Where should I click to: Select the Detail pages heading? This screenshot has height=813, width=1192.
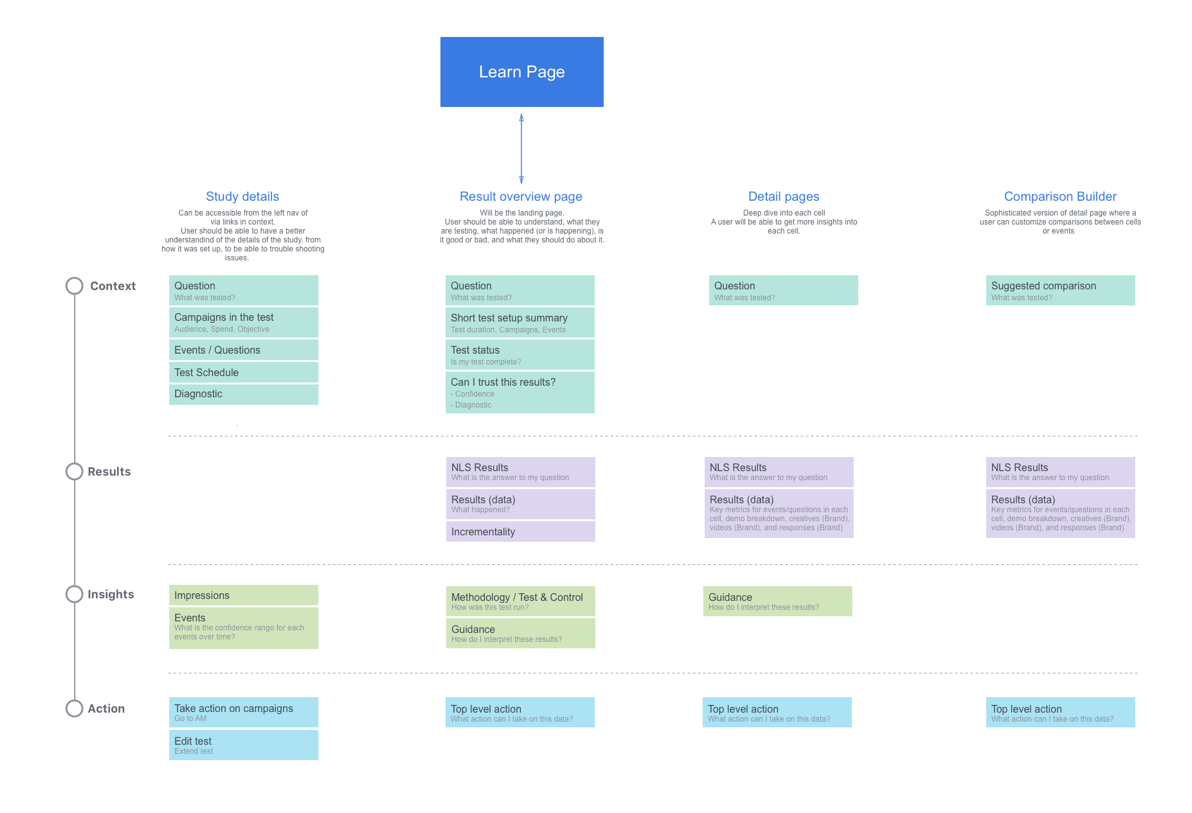coord(783,196)
